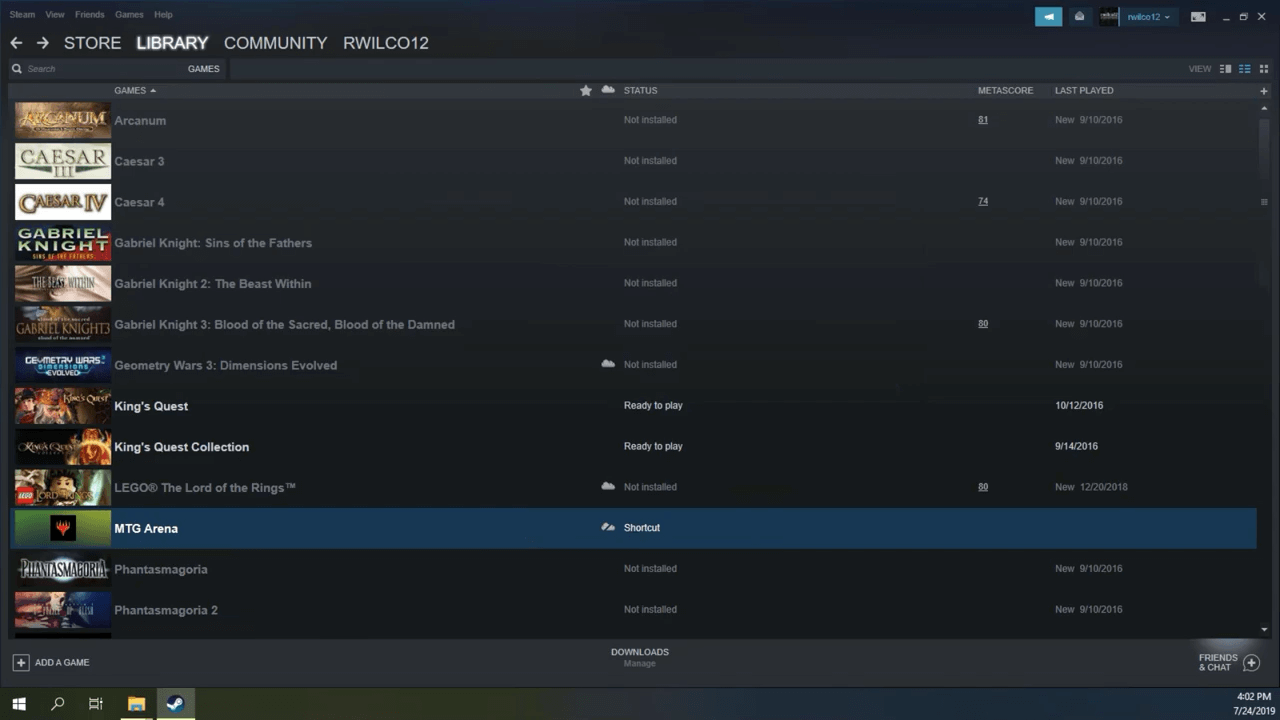Sort by GAMES column header
1280x720 pixels.
click(x=135, y=90)
